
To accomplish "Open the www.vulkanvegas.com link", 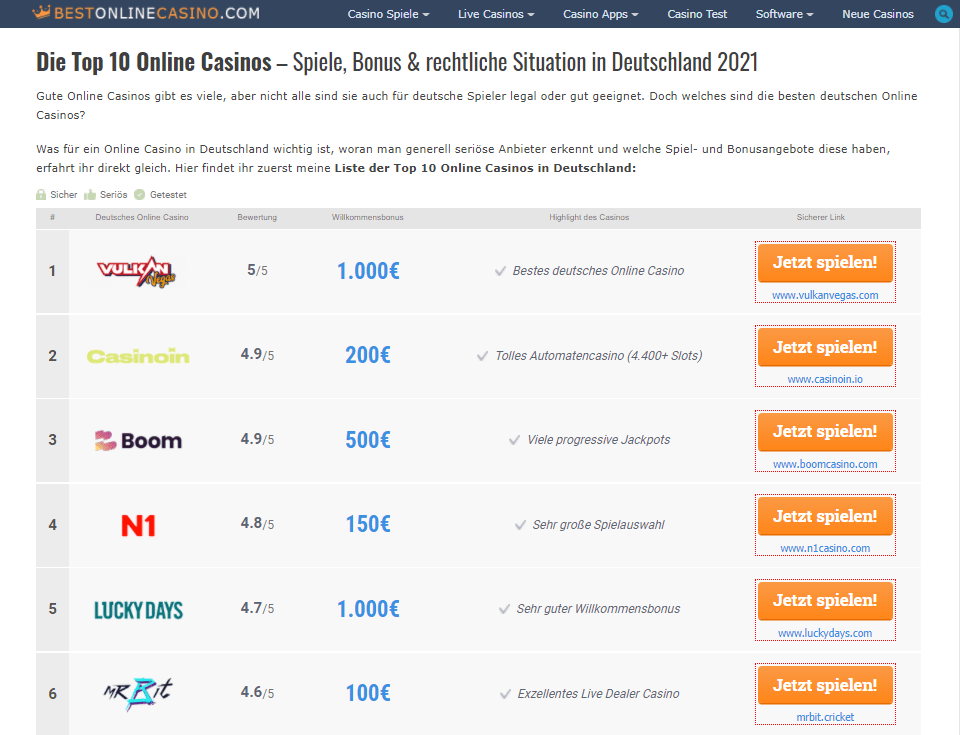I will [x=825, y=295].
